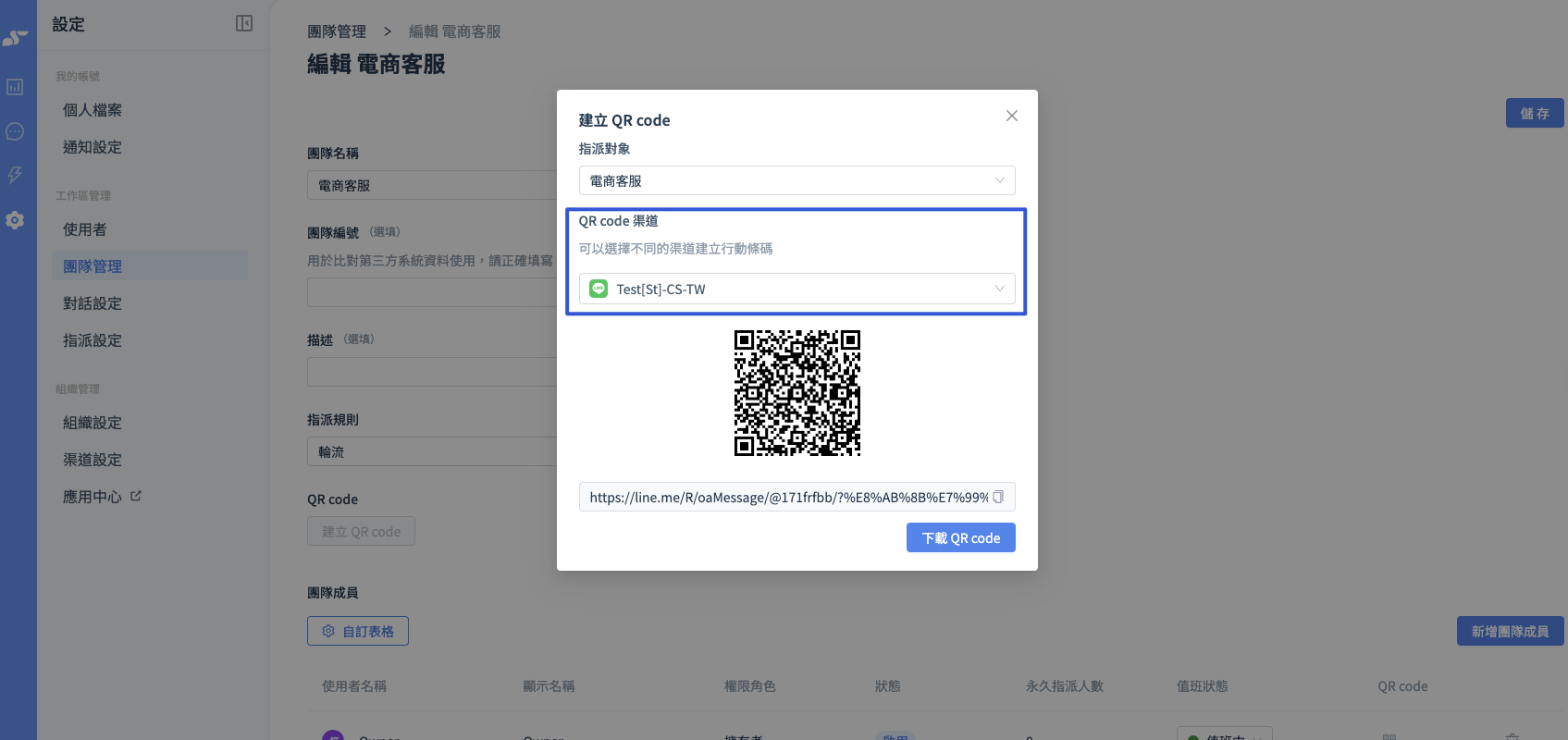
Task: Click the 自訂表格 button
Action: [358, 631]
